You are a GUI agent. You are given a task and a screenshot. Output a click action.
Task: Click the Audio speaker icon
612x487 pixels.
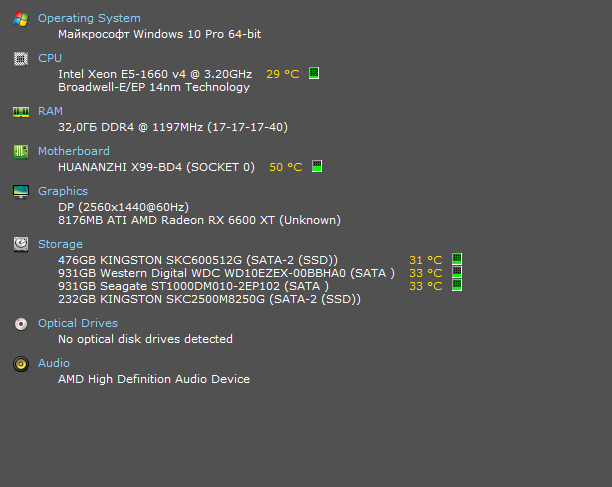pos(20,363)
